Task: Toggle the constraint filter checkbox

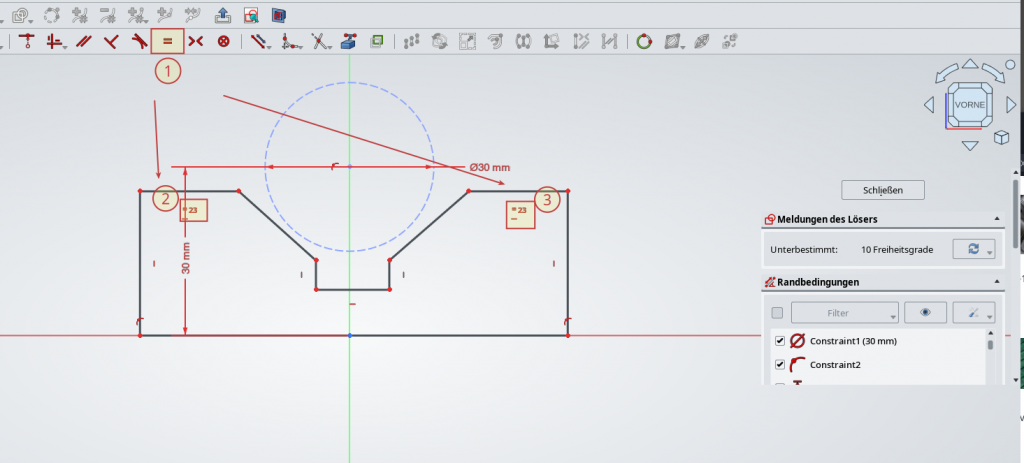Action: pyautogui.click(x=778, y=313)
